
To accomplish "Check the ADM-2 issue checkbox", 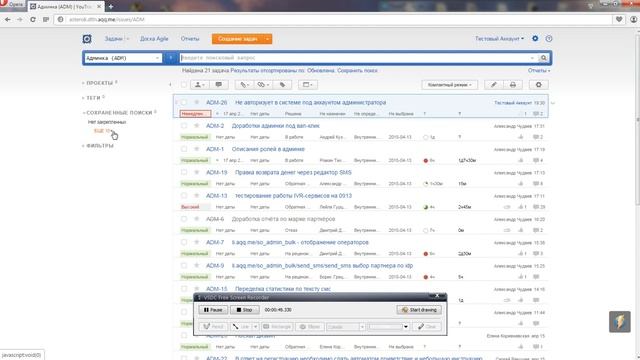I will point(184,125).
